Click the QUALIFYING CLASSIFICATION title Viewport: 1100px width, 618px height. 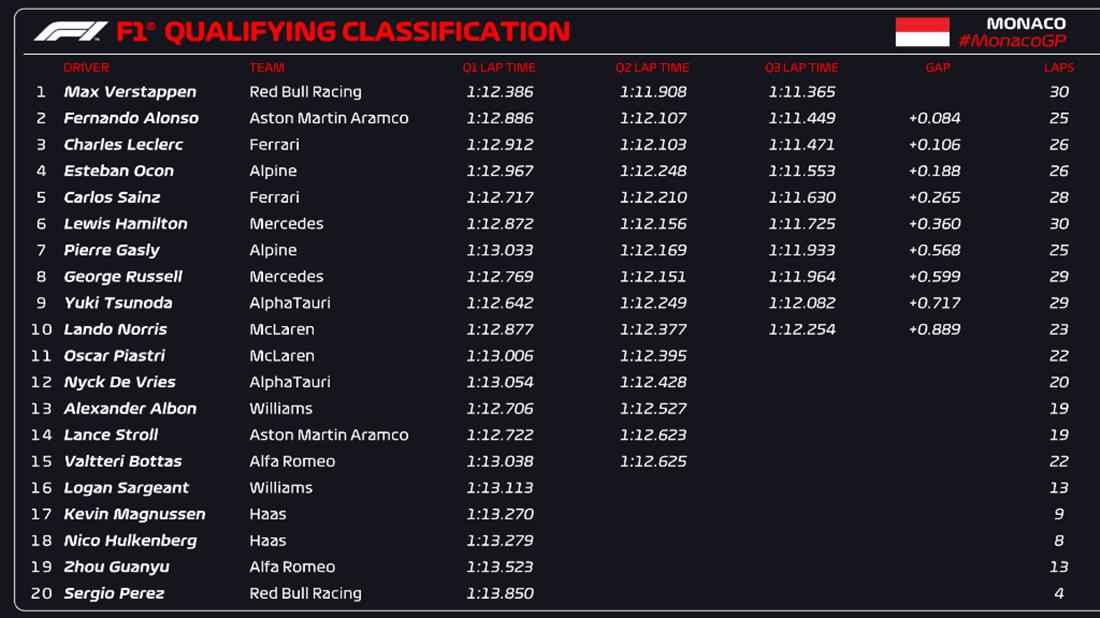tap(366, 32)
